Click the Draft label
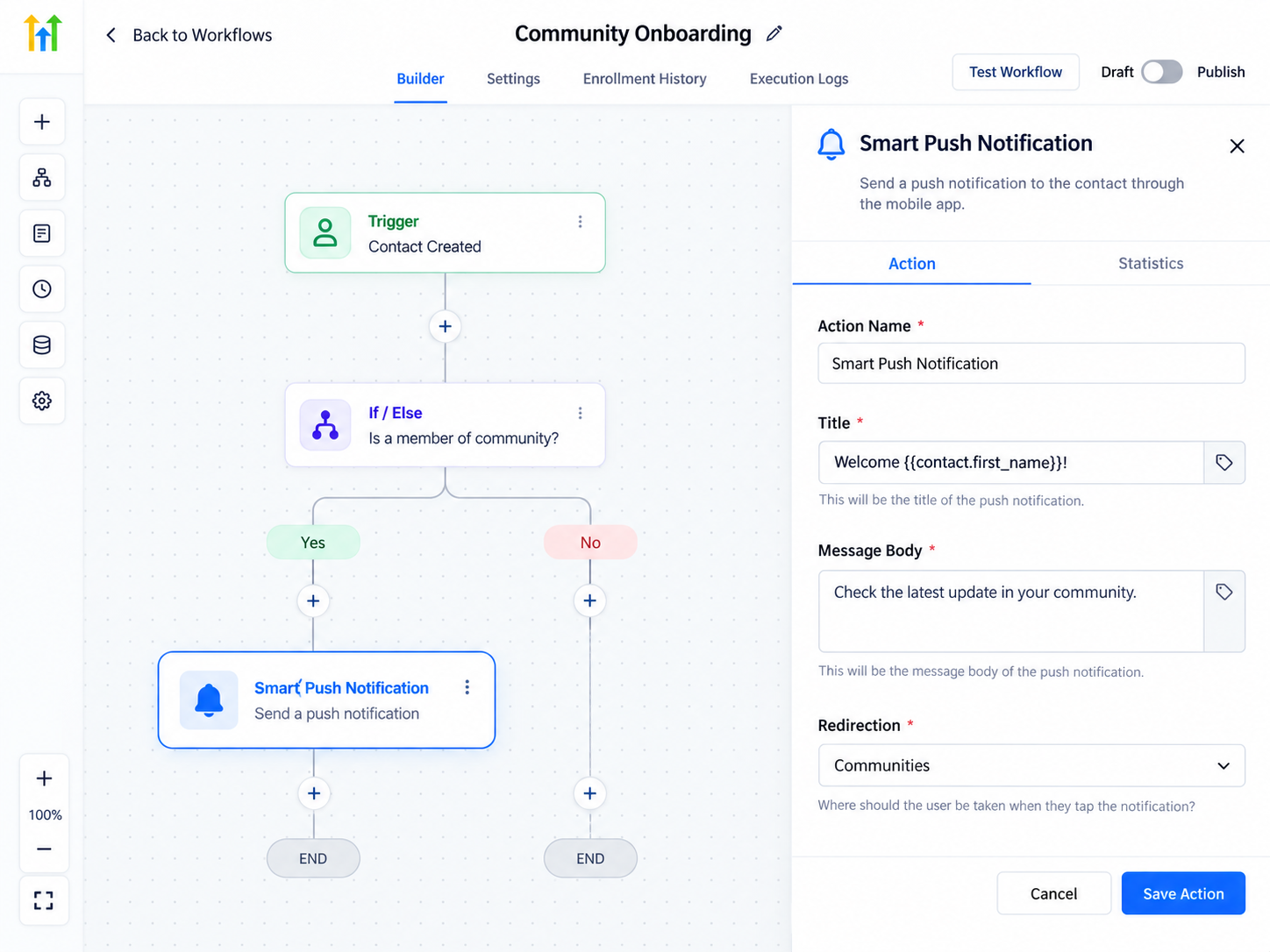The width and height of the screenshot is (1270, 952). pyautogui.click(x=1117, y=72)
